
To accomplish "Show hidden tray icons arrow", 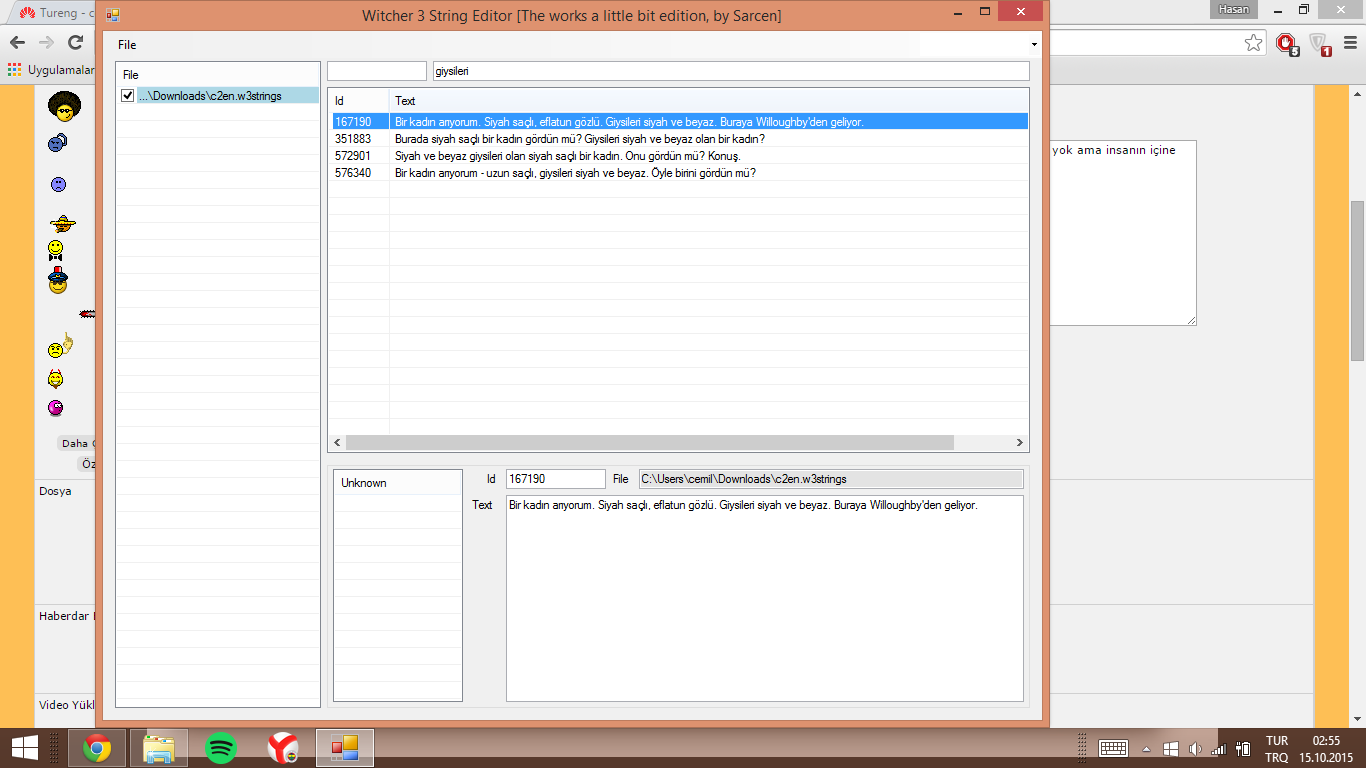I will (1147, 749).
